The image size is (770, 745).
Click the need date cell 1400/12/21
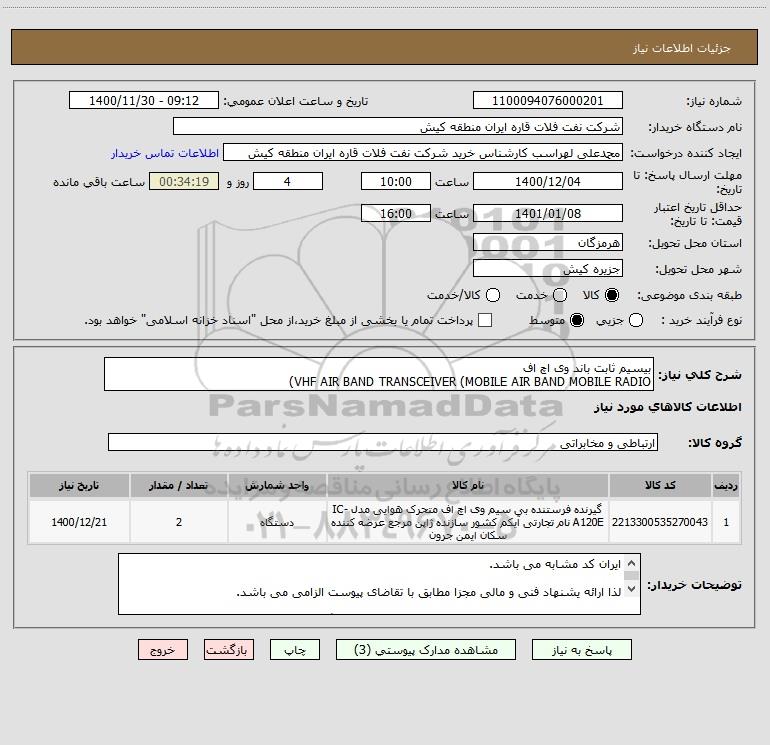79,522
